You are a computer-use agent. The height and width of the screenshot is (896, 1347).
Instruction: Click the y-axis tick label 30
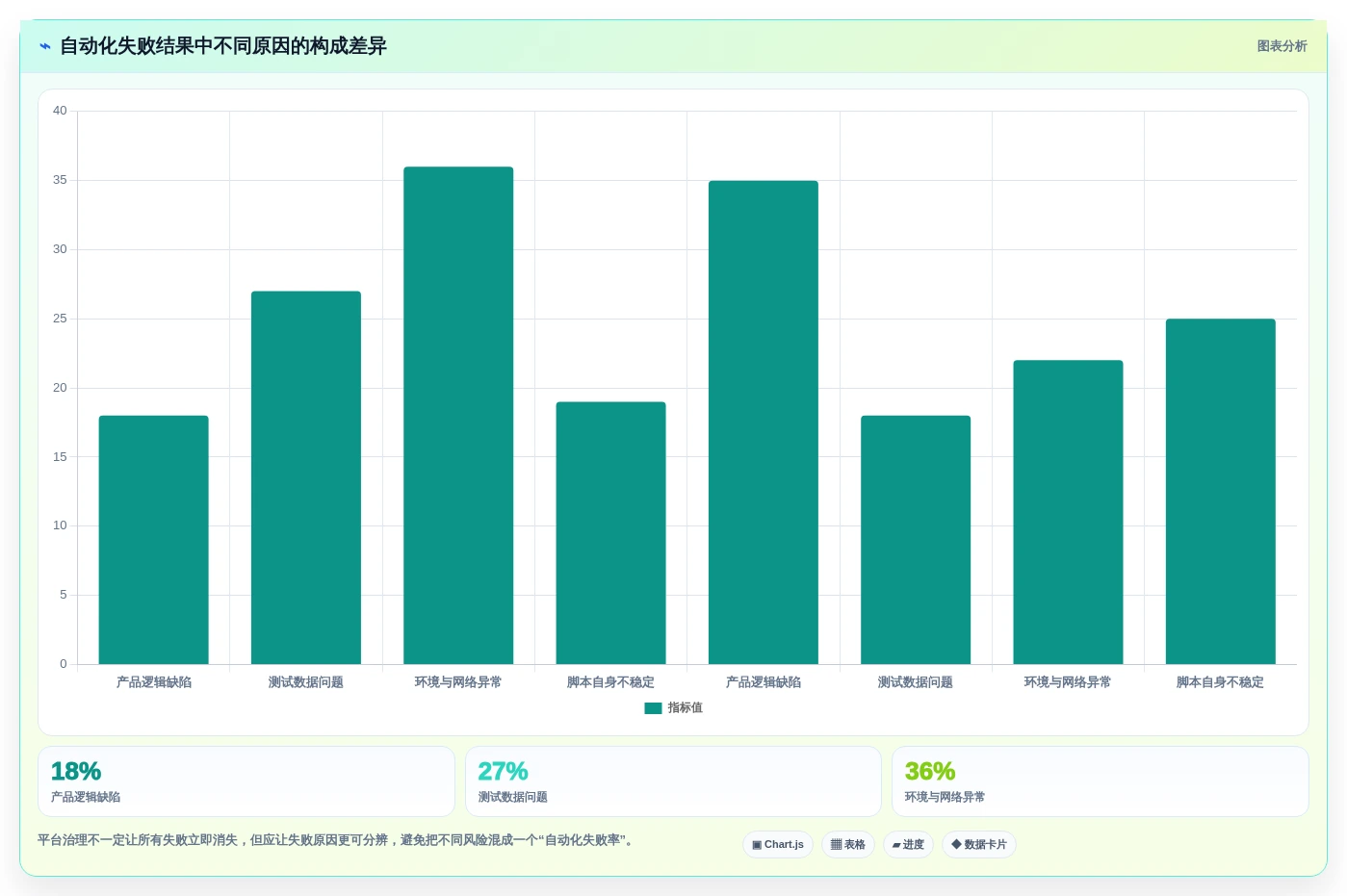pos(60,249)
